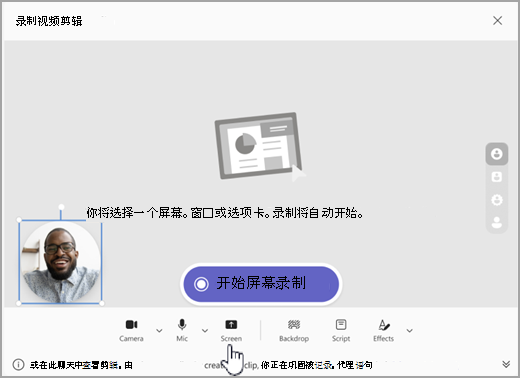Click the 你将选择一个屏幕 instruction text

tap(225, 213)
